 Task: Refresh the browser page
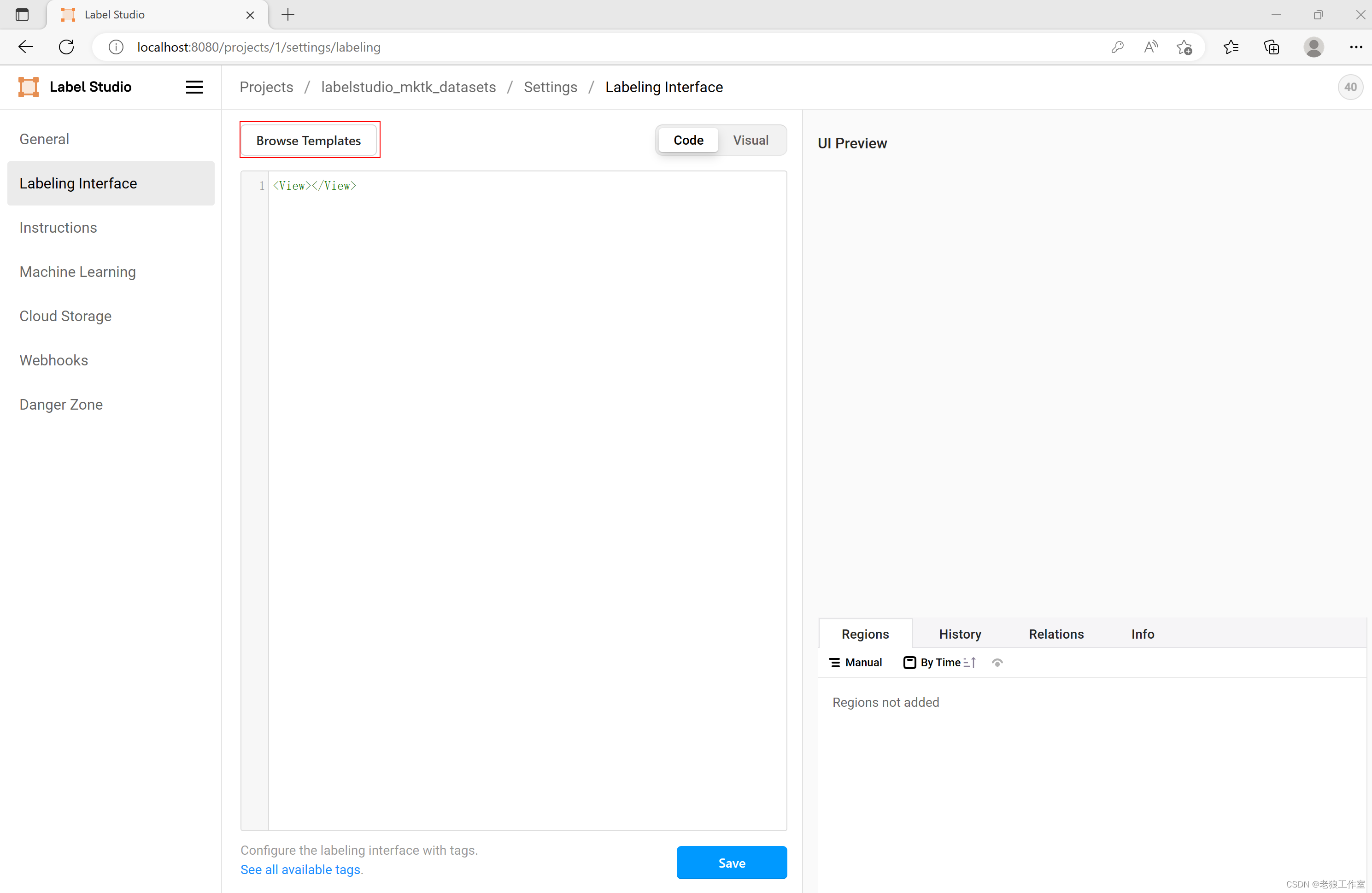coord(66,47)
